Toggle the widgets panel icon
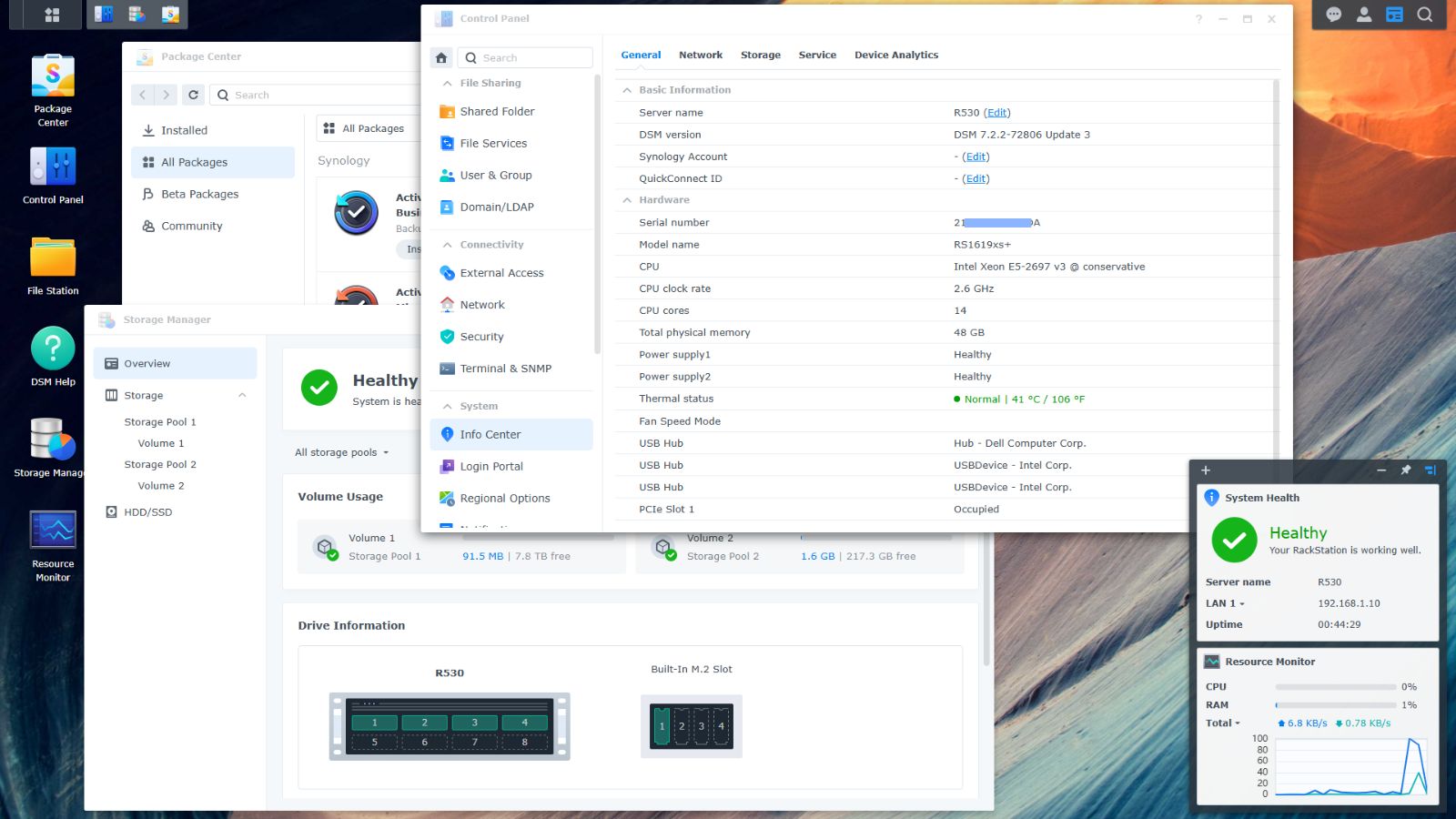Image resolution: width=1456 pixels, height=819 pixels. click(x=1394, y=15)
